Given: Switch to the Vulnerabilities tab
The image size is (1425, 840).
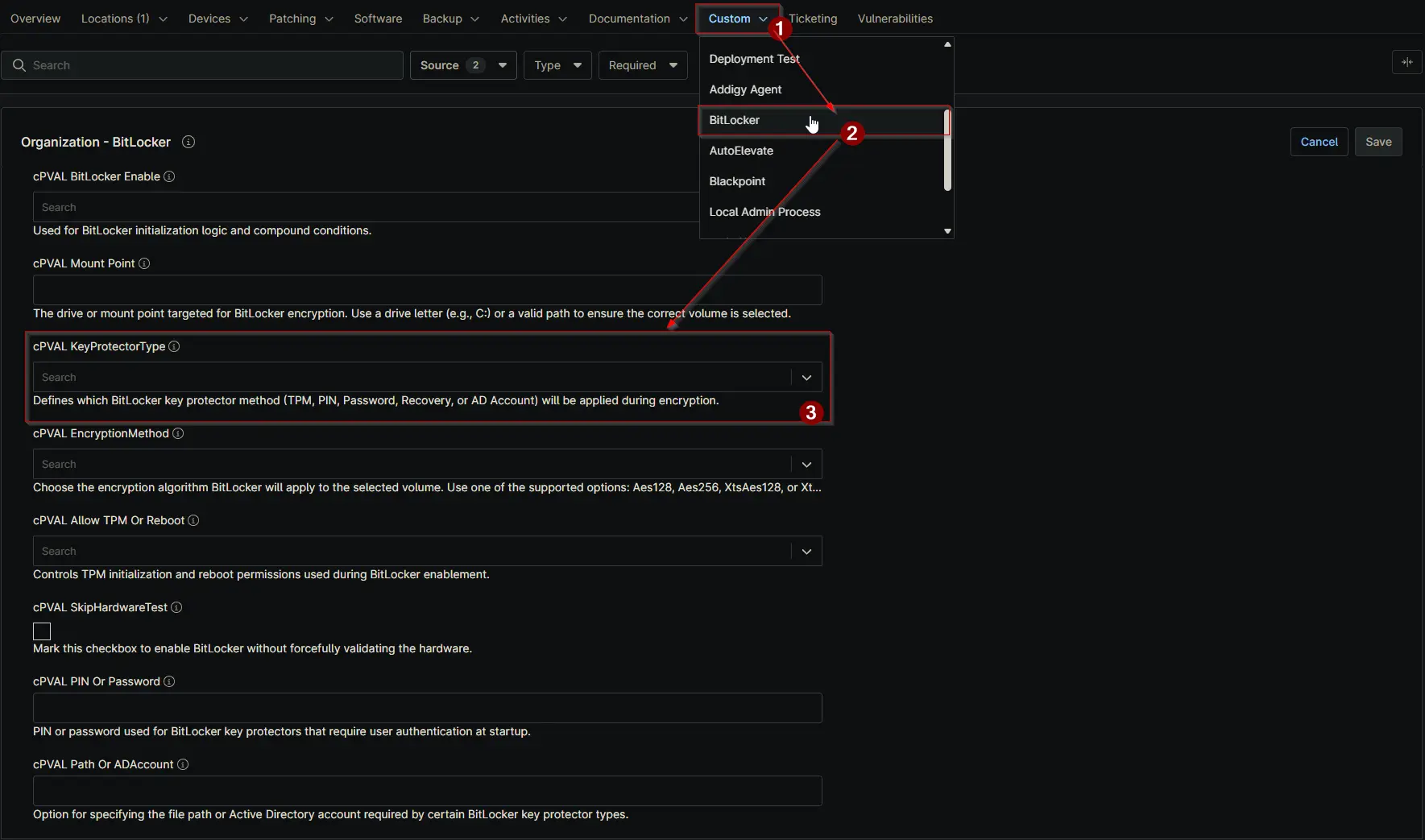Looking at the screenshot, I should 895,19.
